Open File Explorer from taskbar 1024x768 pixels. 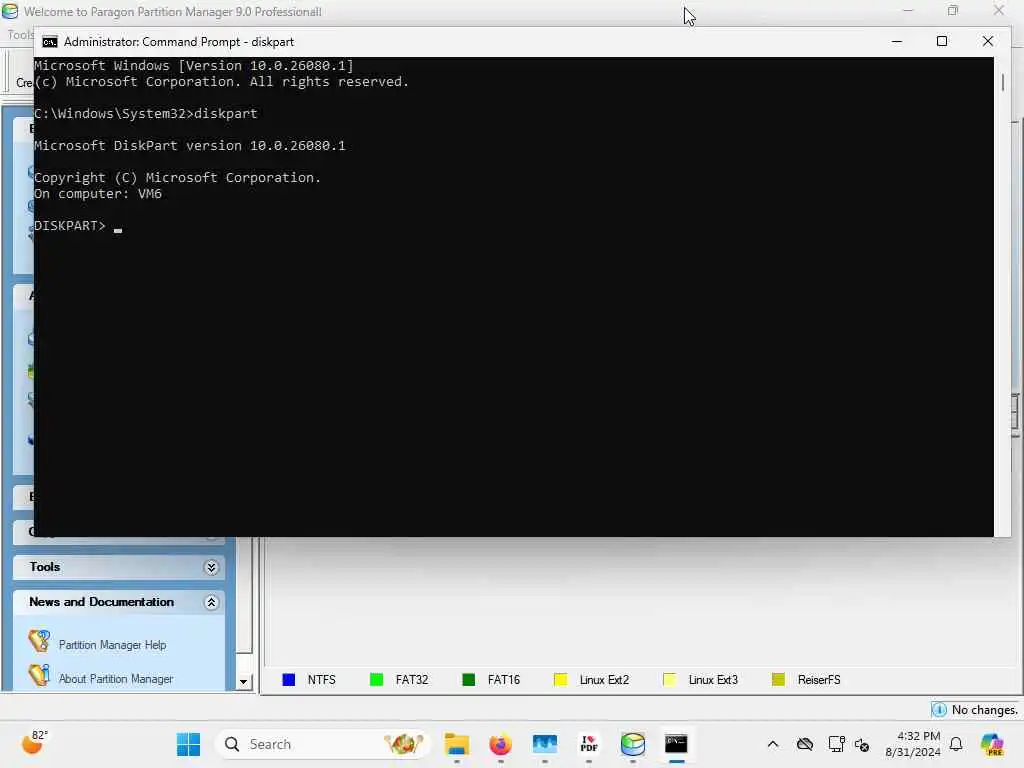456,744
